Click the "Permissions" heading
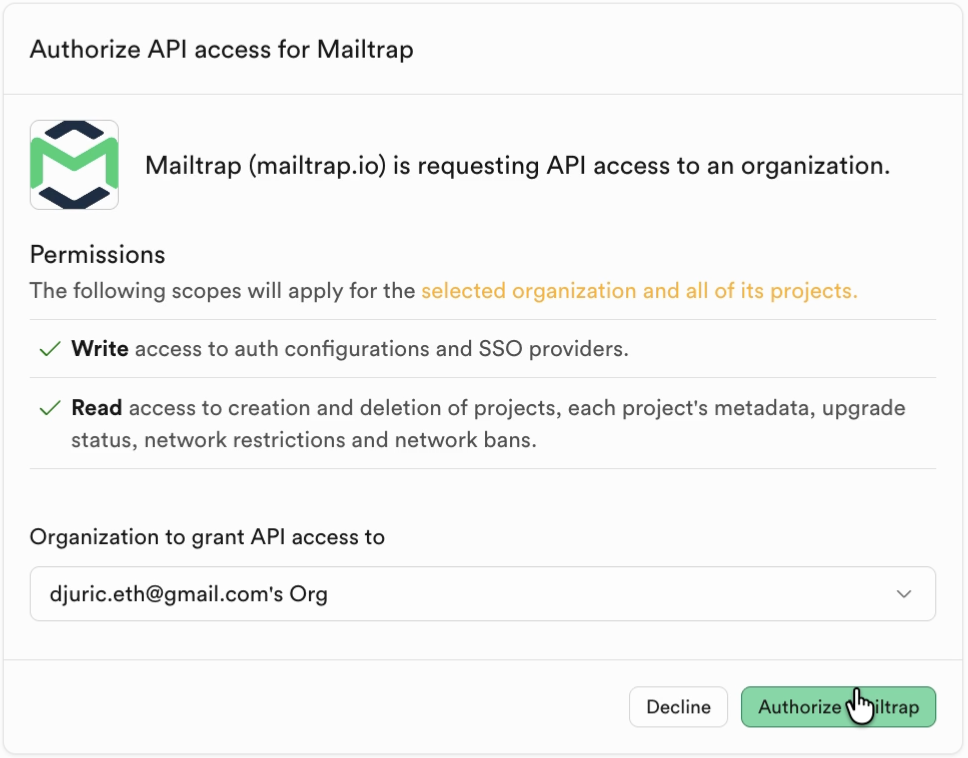This screenshot has height=758, width=968. click(x=98, y=254)
